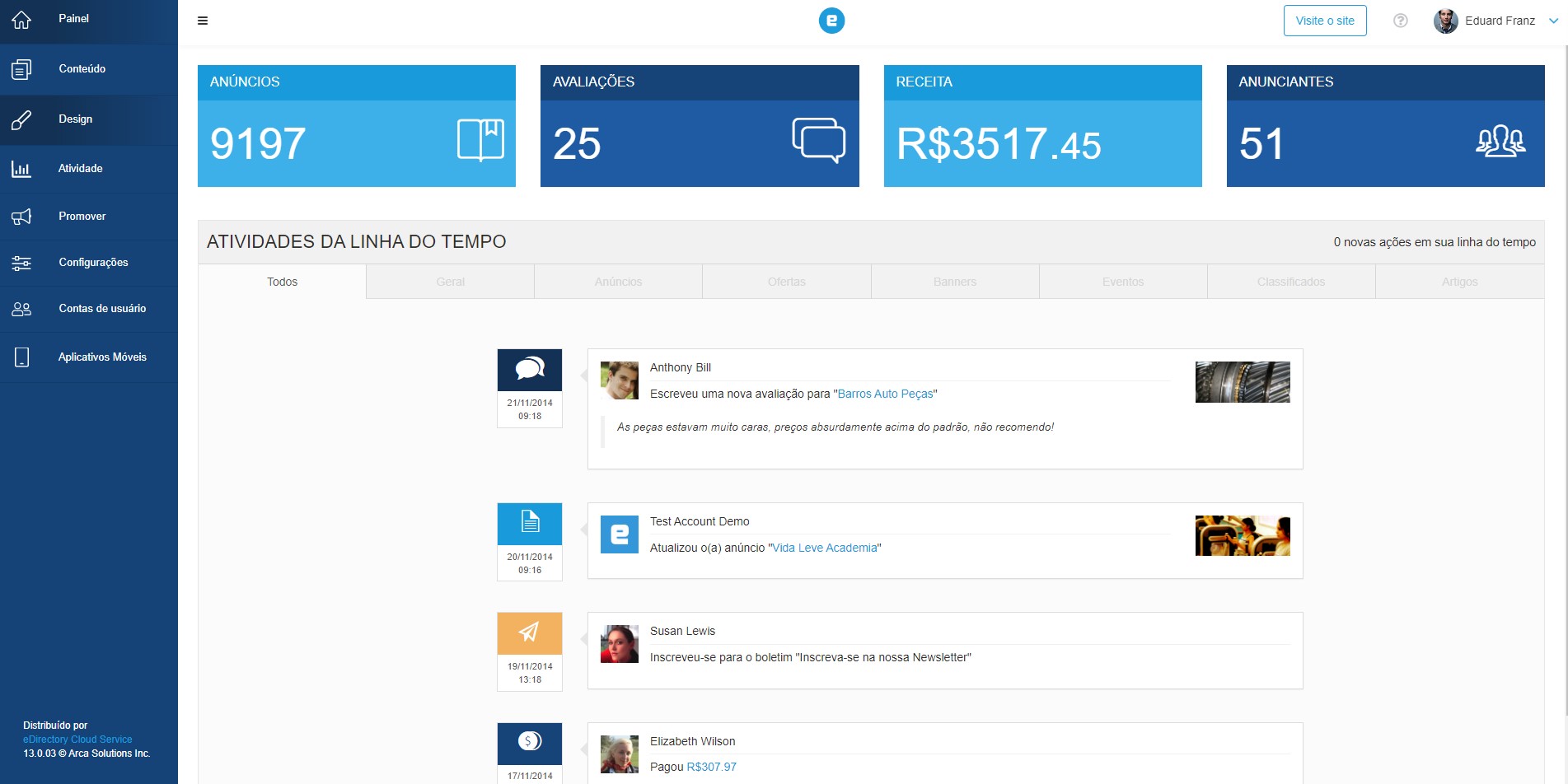Click the eDirectory logo at the top
This screenshot has height=784, width=1568.
(831, 20)
